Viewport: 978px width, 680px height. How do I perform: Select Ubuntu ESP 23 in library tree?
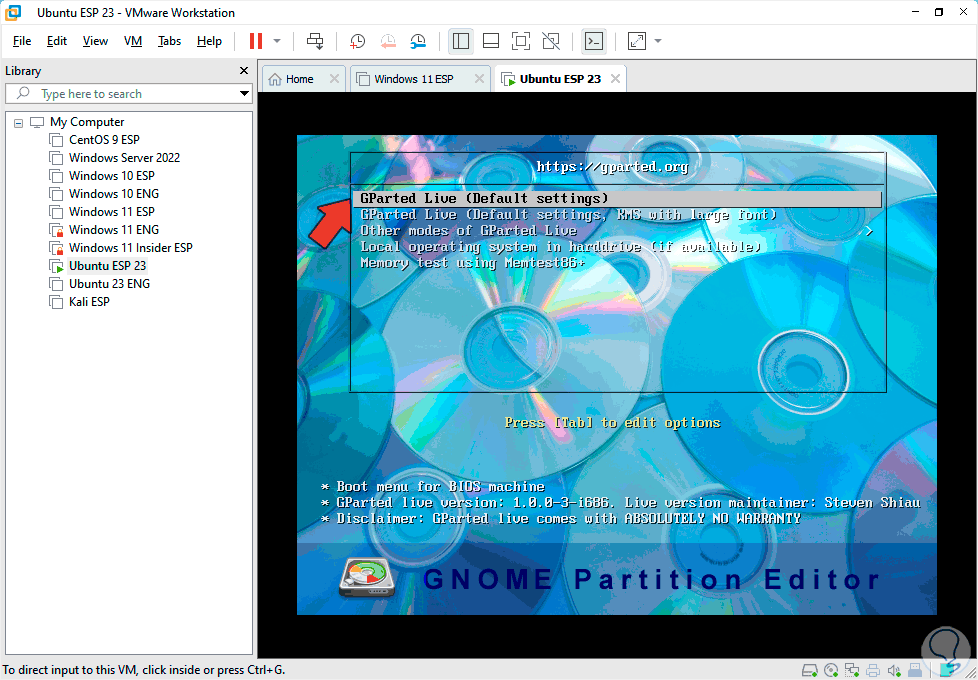[107, 266]
